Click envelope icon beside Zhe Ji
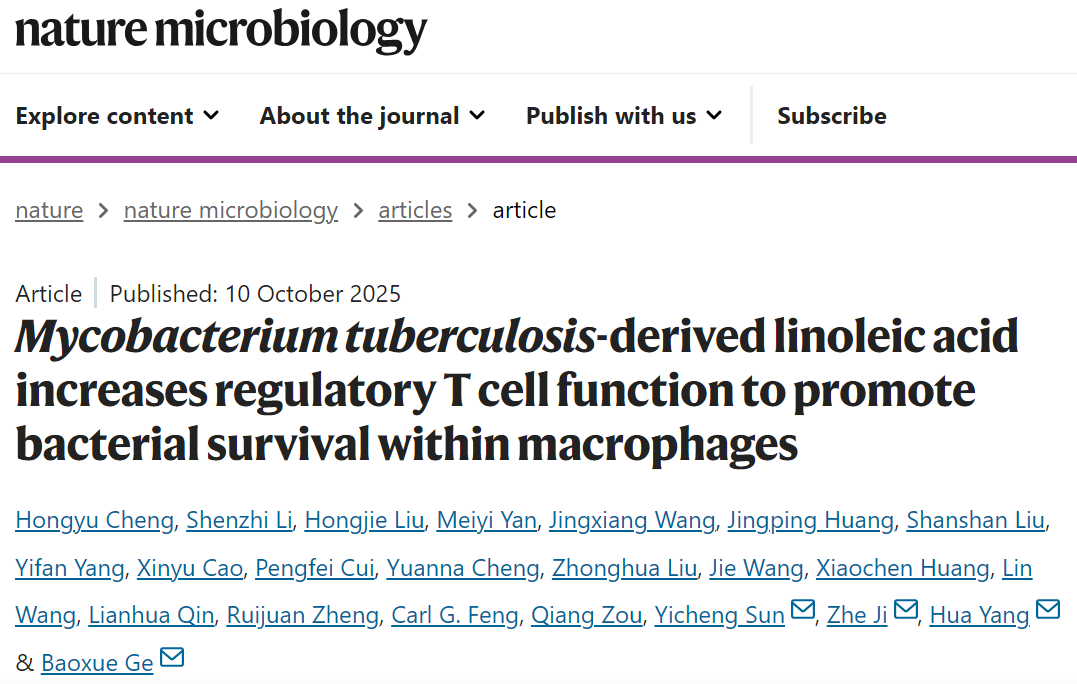 [905, 610]
